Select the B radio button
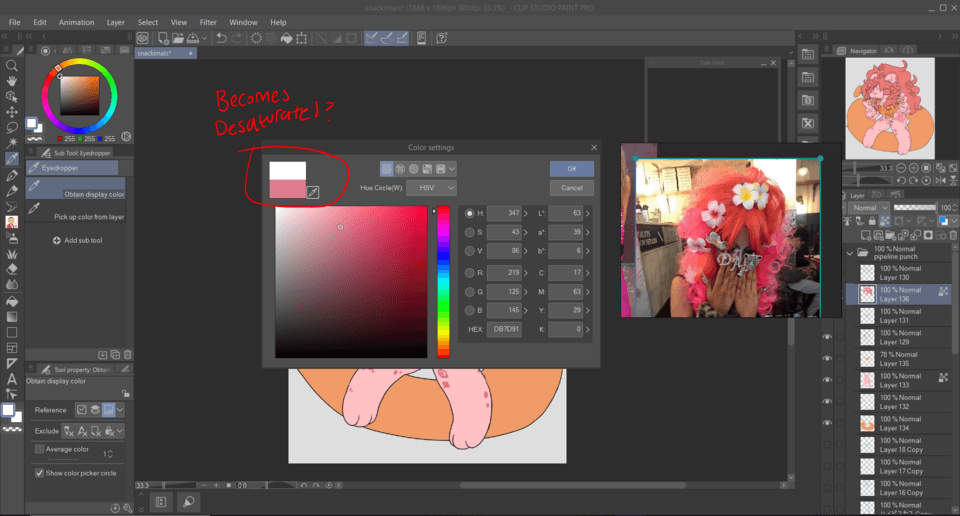 point(470,310)
